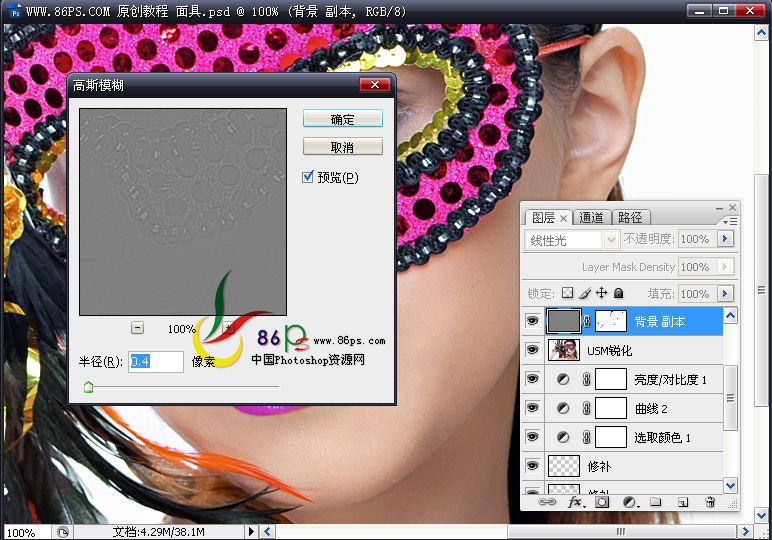Click the 半径 radius input field
This screenshot has height=540, width=772.
pos(156,361)
